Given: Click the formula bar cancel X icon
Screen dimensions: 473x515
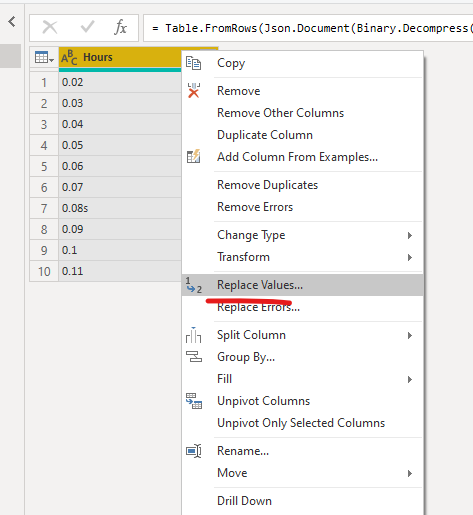Looking at the screenshot, I should [50, 27].
